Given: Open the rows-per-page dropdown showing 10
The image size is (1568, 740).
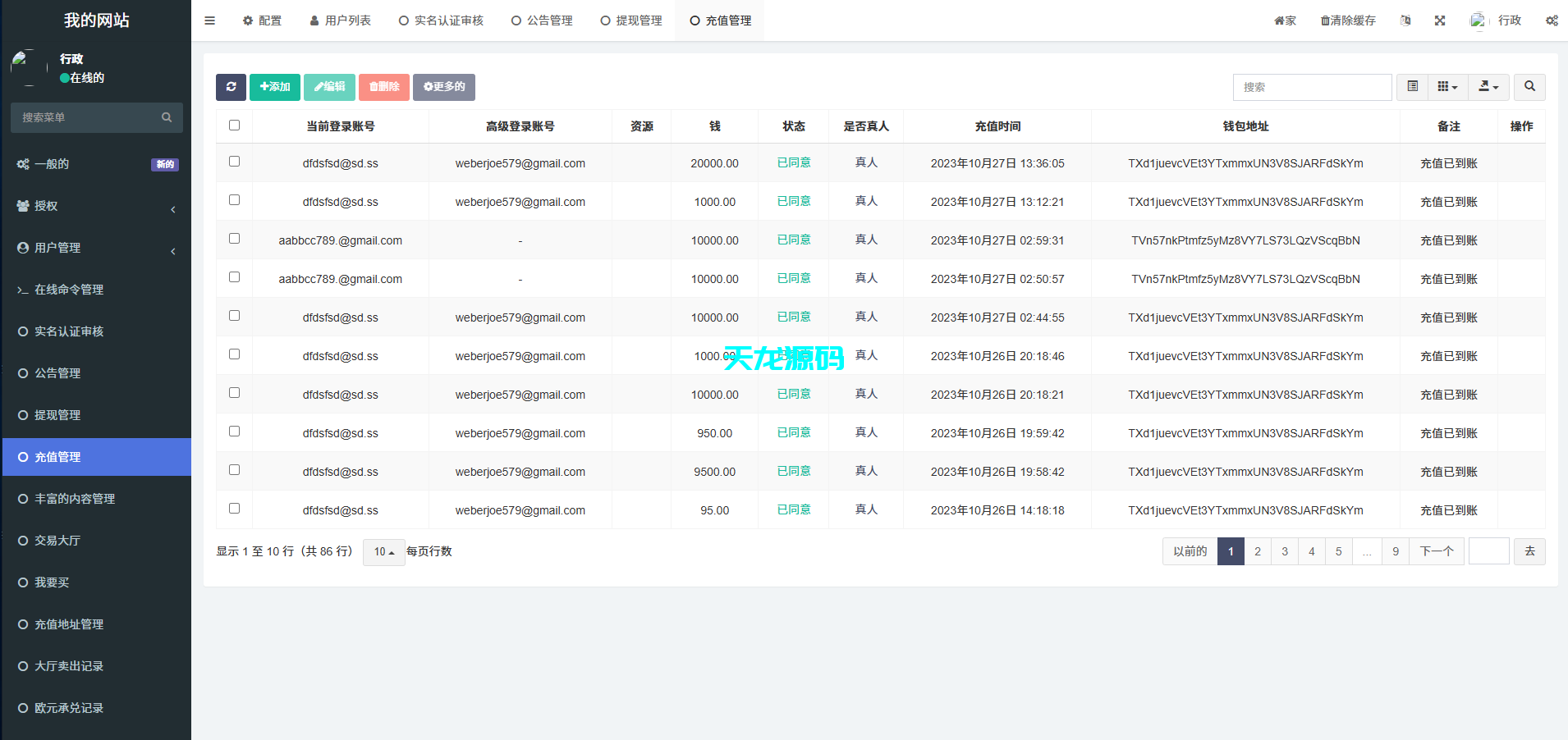Looking at the screenshot, I should pyautogui.click(x=383, y=551).
